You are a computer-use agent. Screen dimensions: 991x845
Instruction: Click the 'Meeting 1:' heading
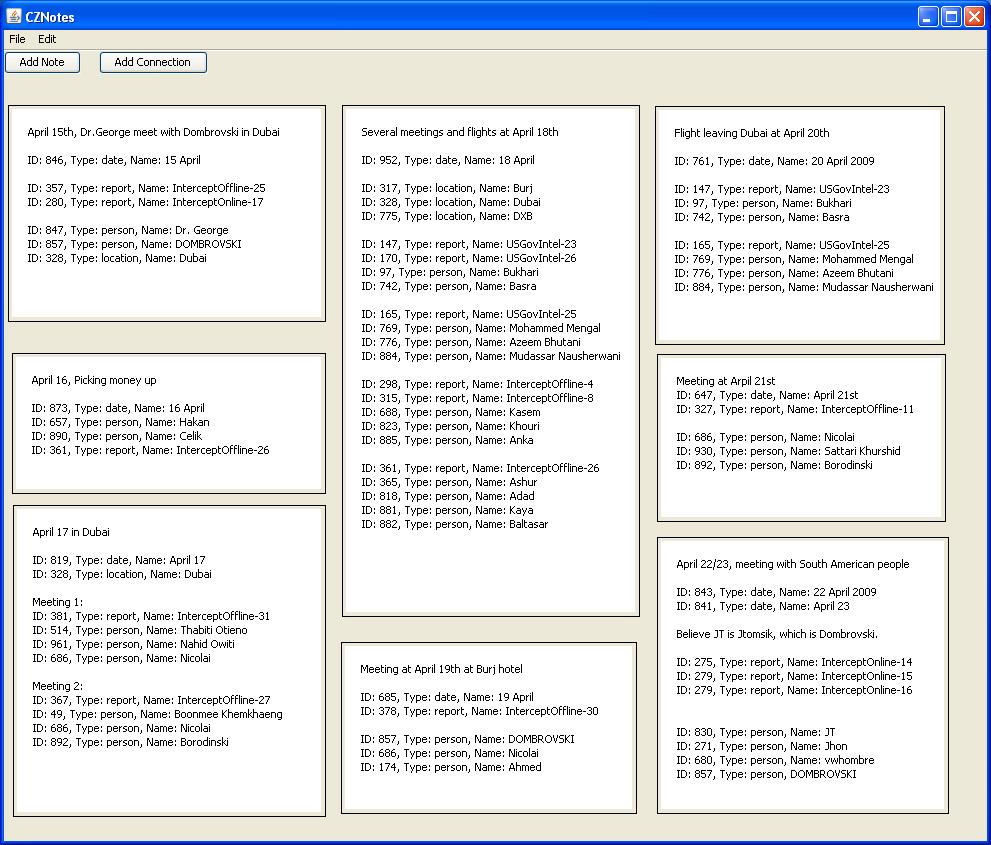(x=58, y=602)
